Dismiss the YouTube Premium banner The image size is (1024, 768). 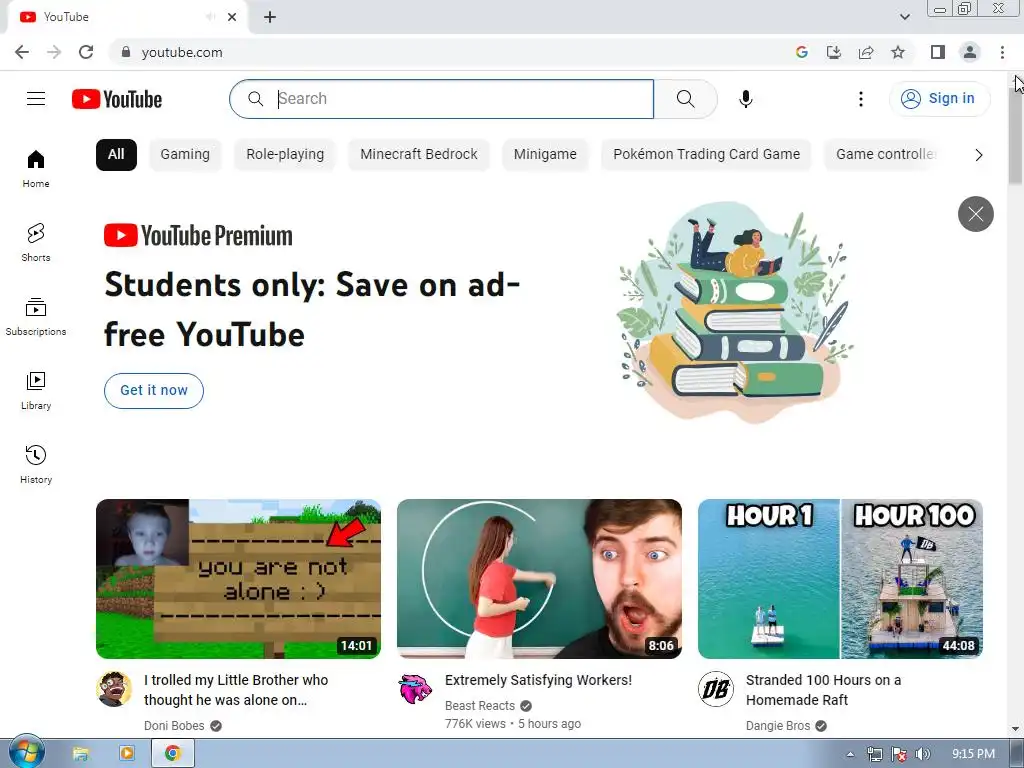tap(976, 214)
